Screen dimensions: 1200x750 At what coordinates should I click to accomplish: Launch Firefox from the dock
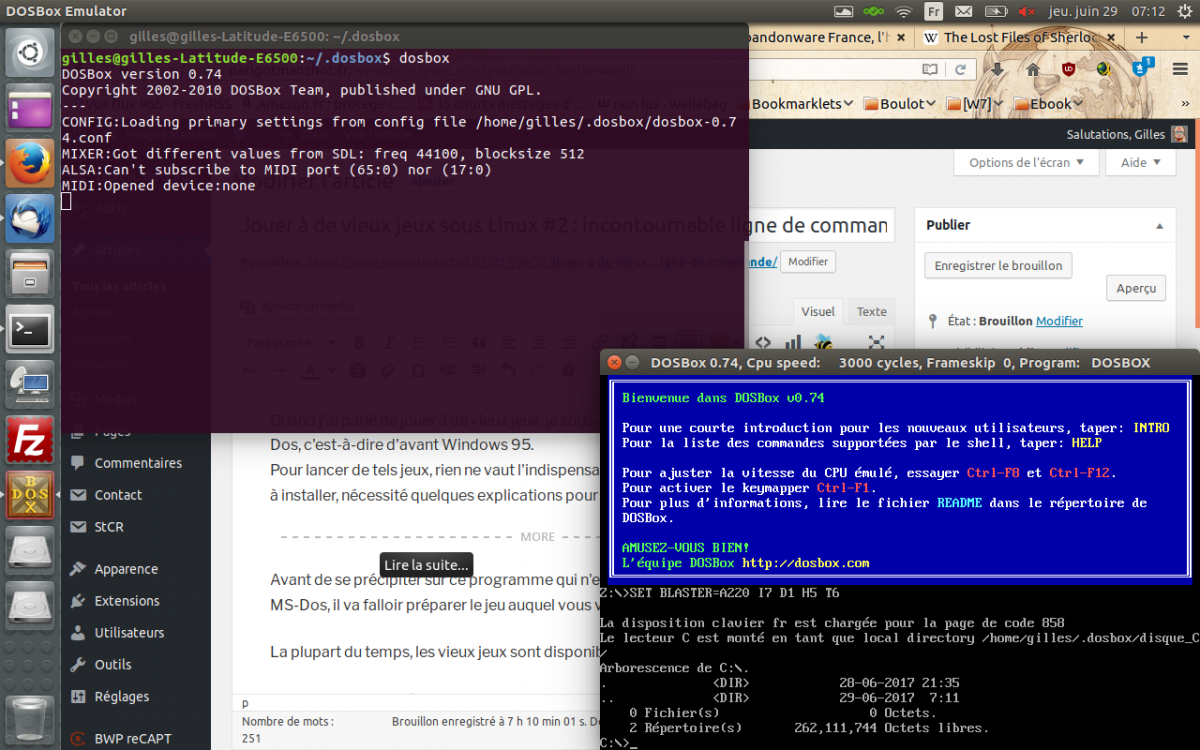[30, 163]
